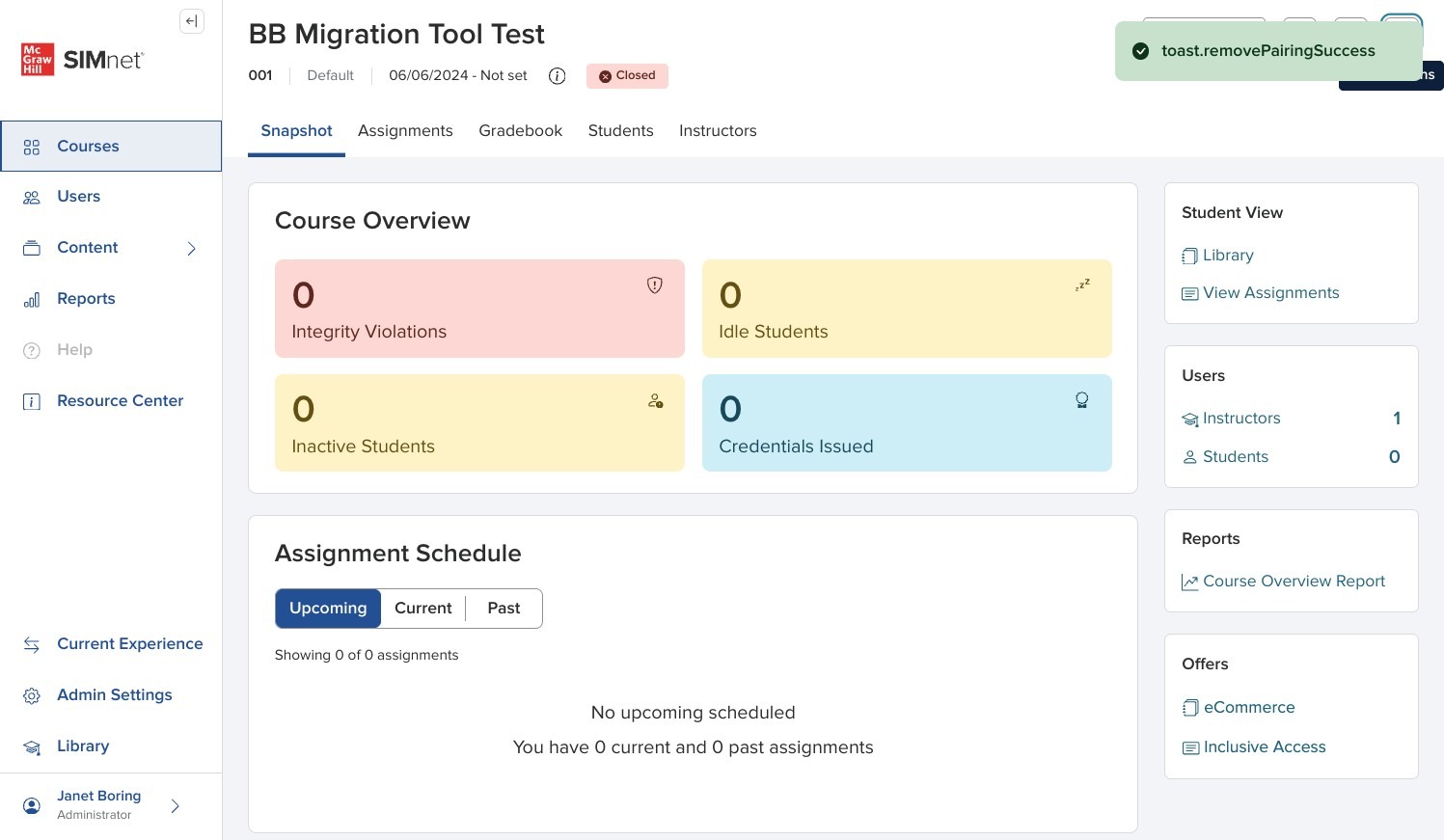1444x840 pixels.
Task: Expand Janet Boring's profile menu chevron
Action: (175, 806)
